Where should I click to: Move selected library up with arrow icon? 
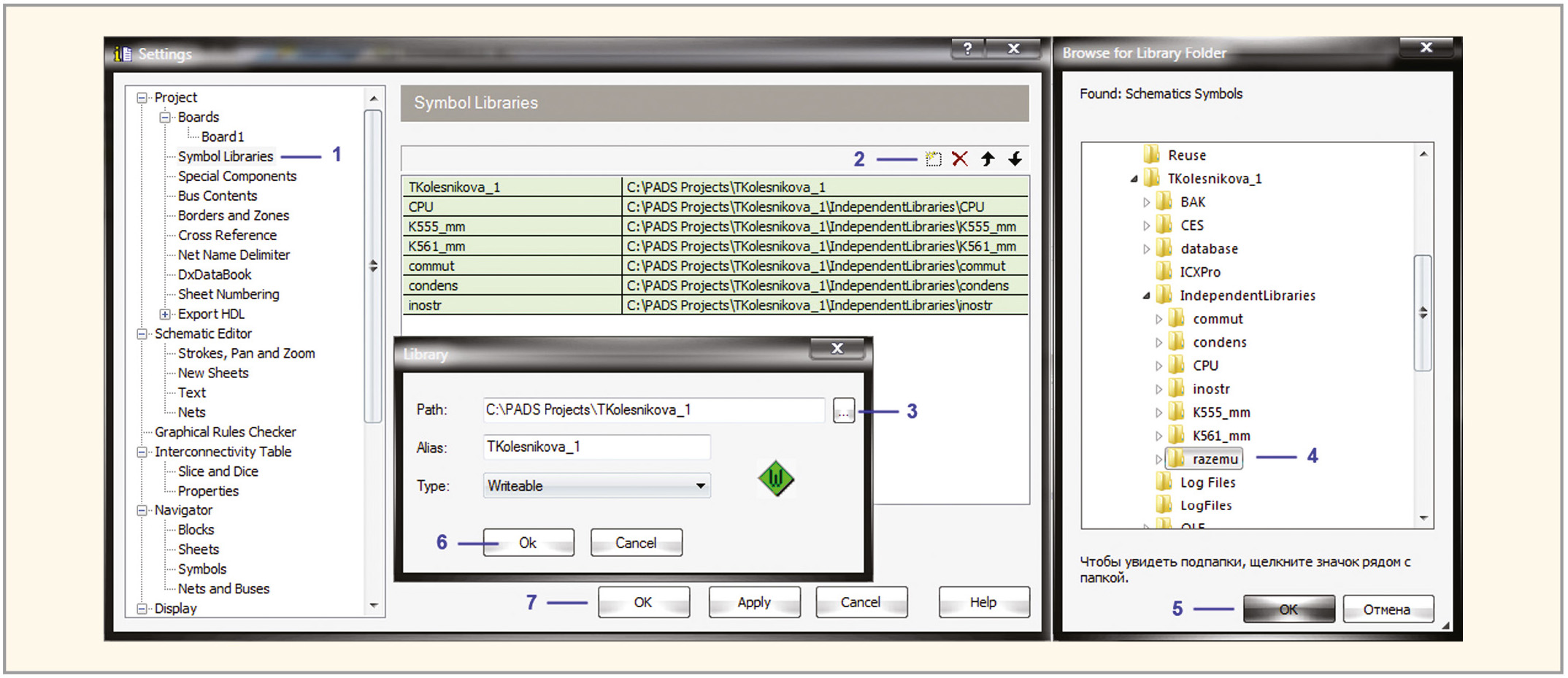pyautogui.click(x=988, y=159)
